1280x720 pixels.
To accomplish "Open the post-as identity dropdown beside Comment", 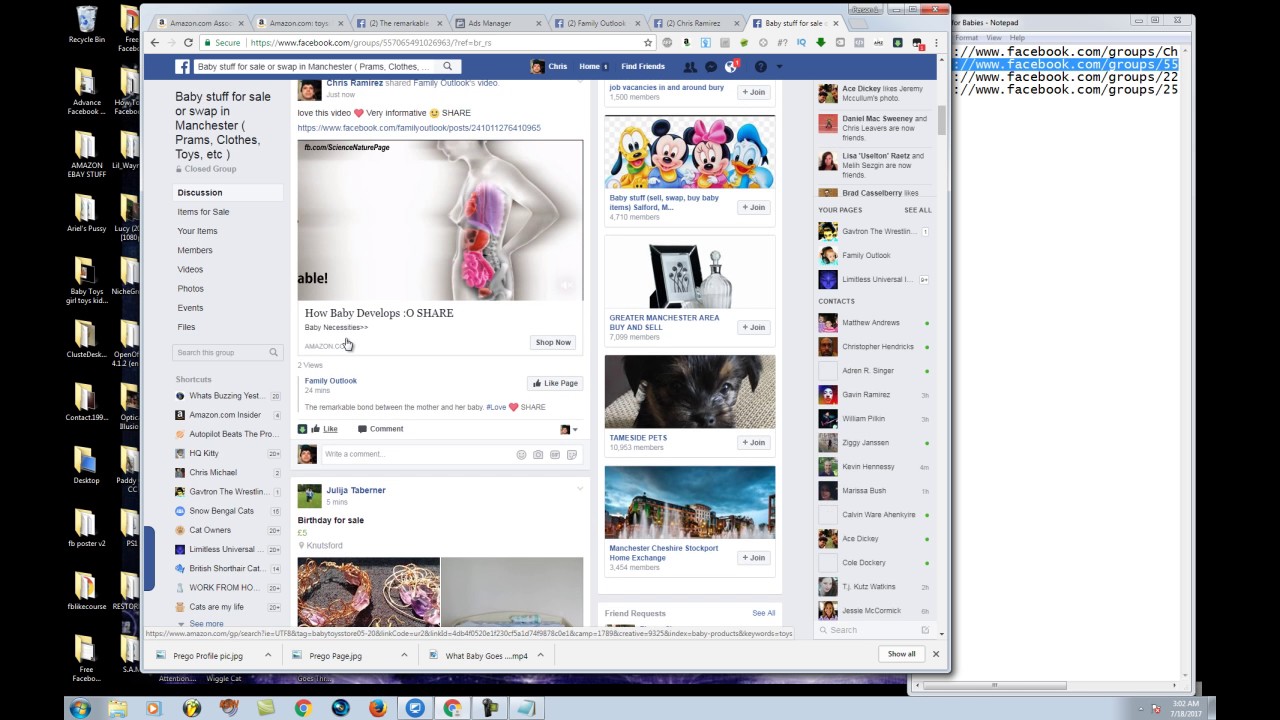I will 568,429.
